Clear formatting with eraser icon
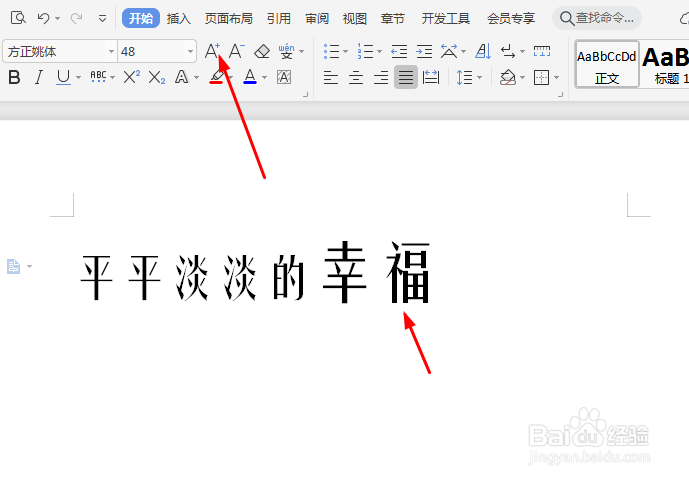The width and height of the screenshot is (689, 481). 262,51
